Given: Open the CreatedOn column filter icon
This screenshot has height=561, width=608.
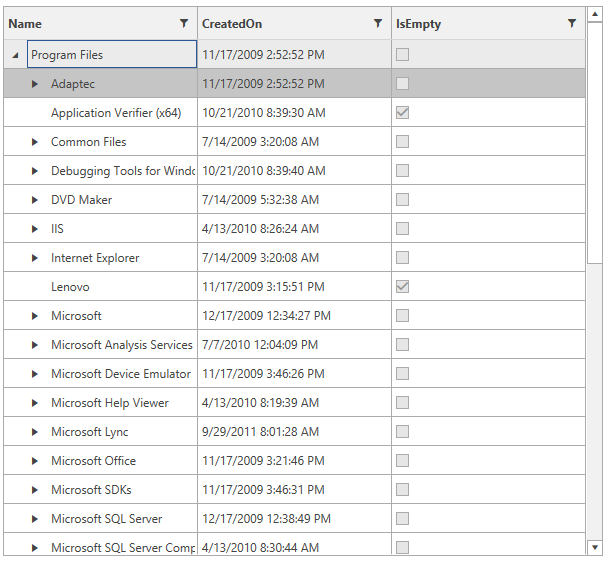Looking at the screenshot, I should coord(378,24).
